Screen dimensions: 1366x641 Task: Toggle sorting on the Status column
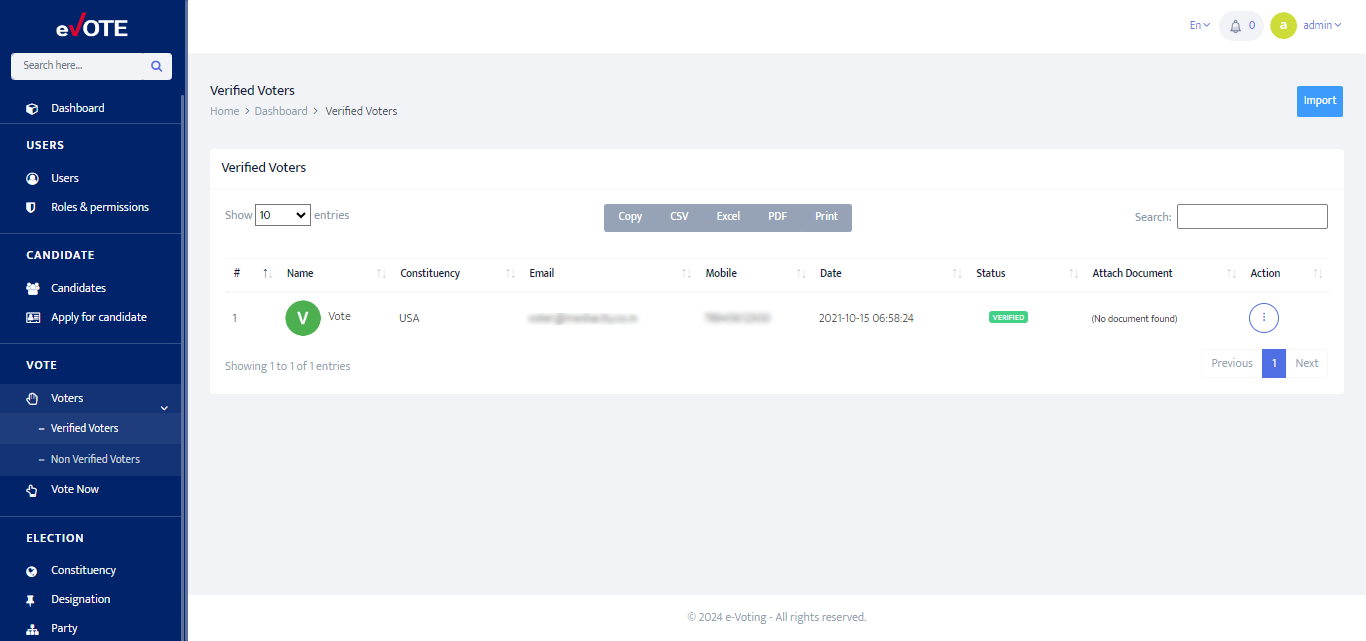coord(1072,273)
